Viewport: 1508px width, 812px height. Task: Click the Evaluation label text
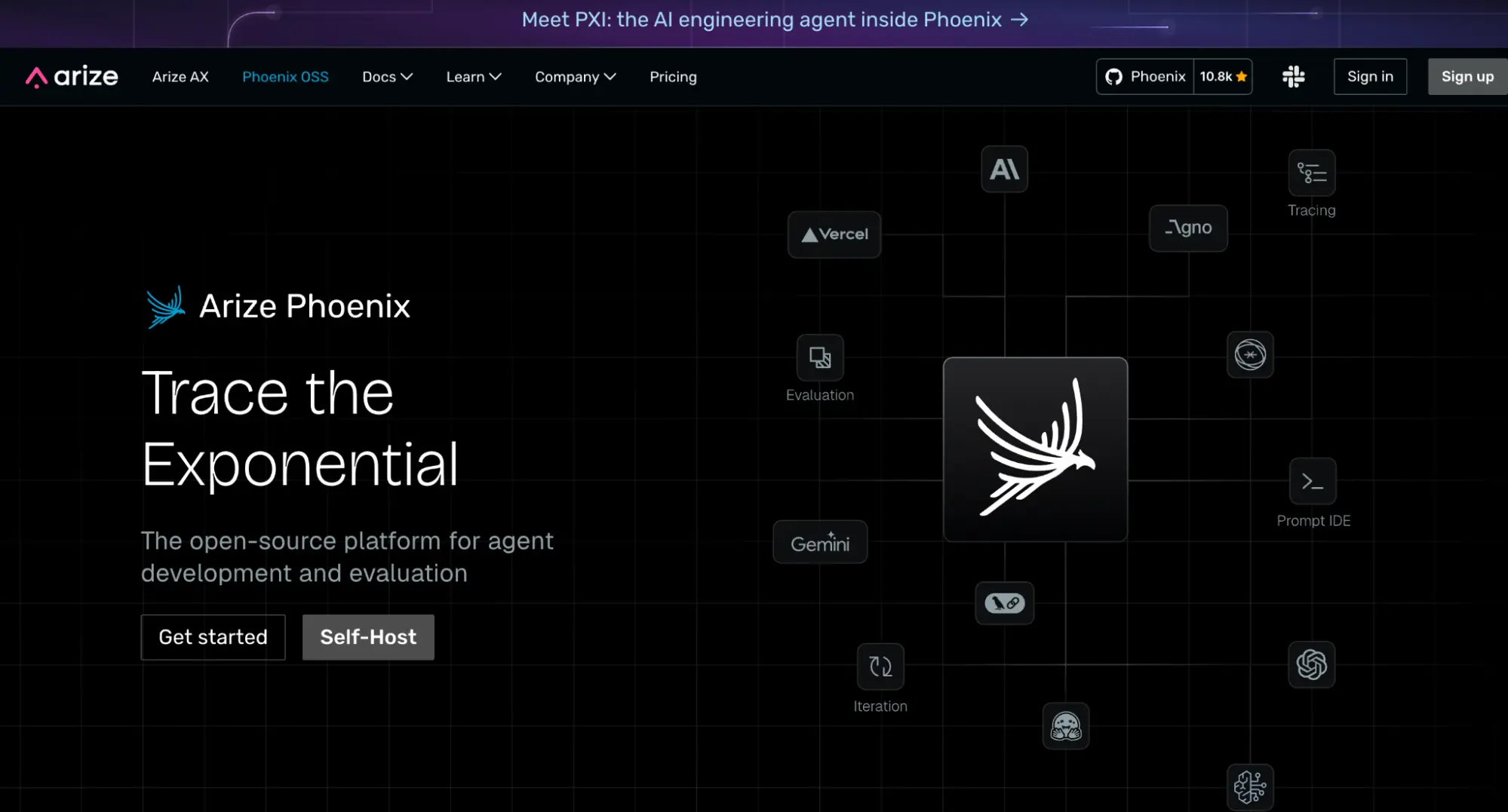click(820, 395)
